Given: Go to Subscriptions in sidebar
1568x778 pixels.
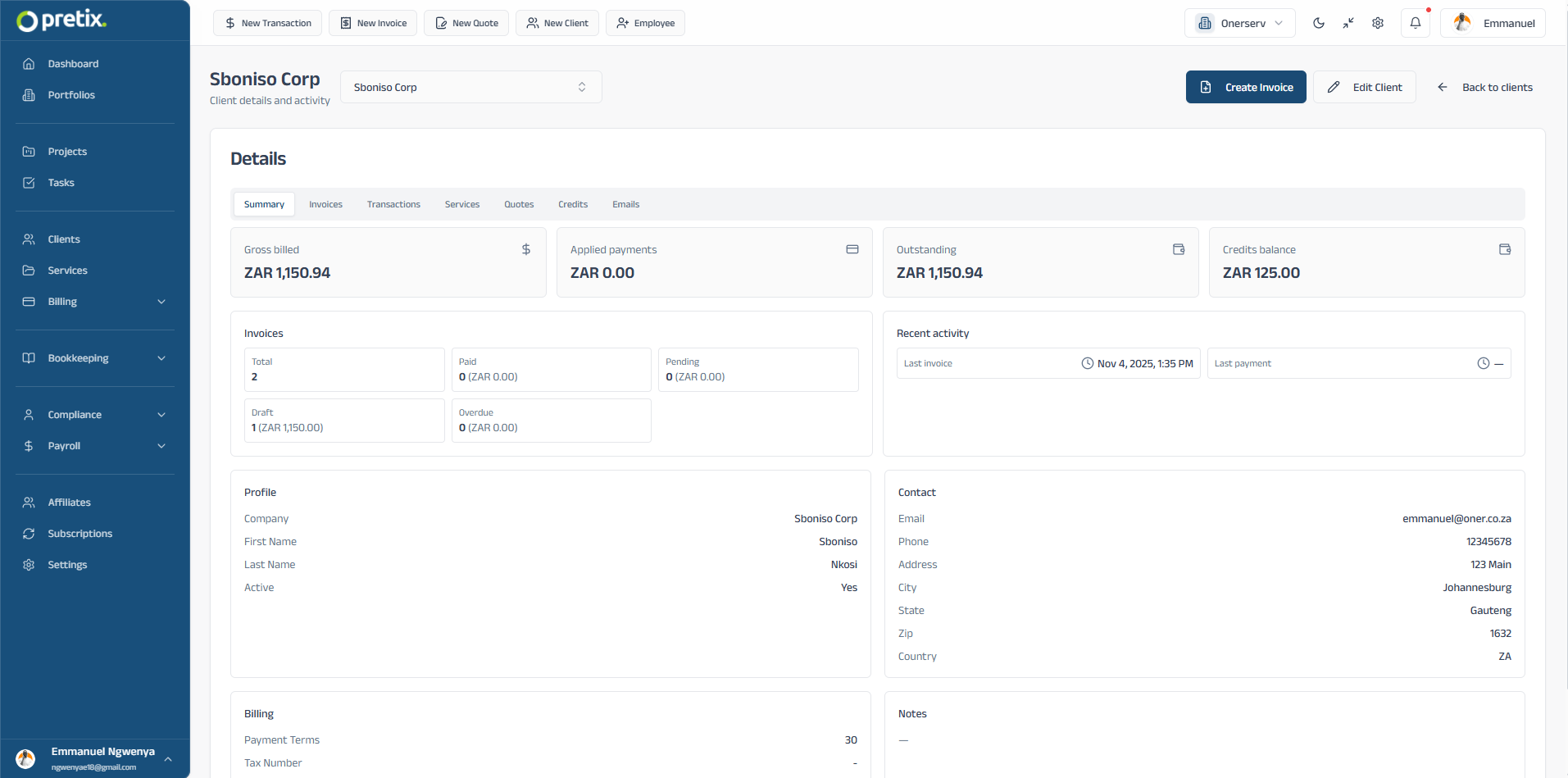Looking at the screenshot, I should (80, 534).
